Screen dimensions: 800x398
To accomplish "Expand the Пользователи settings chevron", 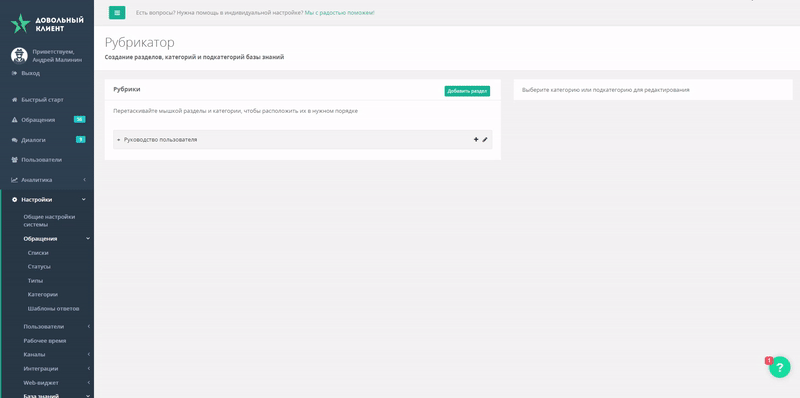I will coord(88,327).
